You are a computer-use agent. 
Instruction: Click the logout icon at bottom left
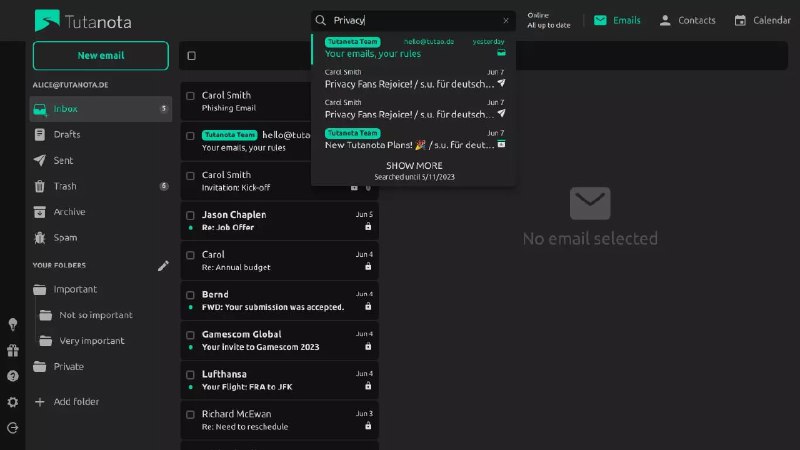12,428
